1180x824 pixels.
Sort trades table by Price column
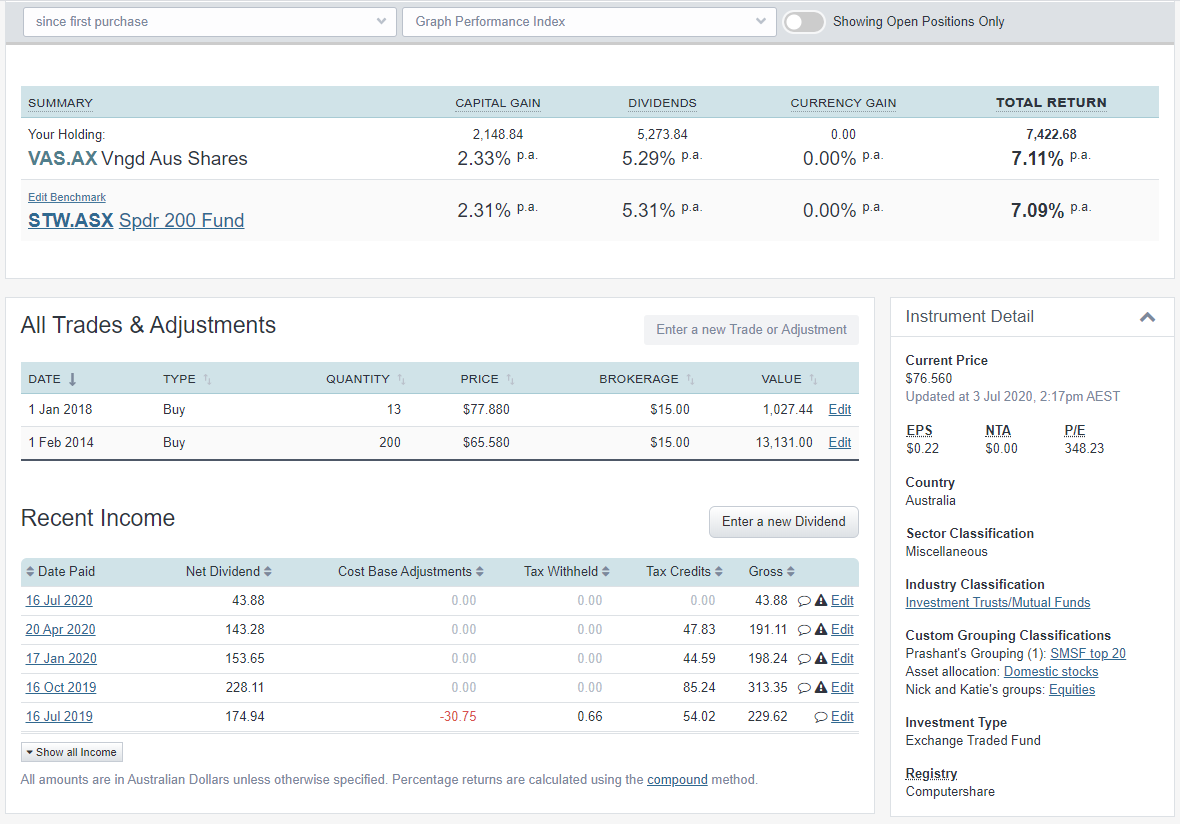(509, 379)
